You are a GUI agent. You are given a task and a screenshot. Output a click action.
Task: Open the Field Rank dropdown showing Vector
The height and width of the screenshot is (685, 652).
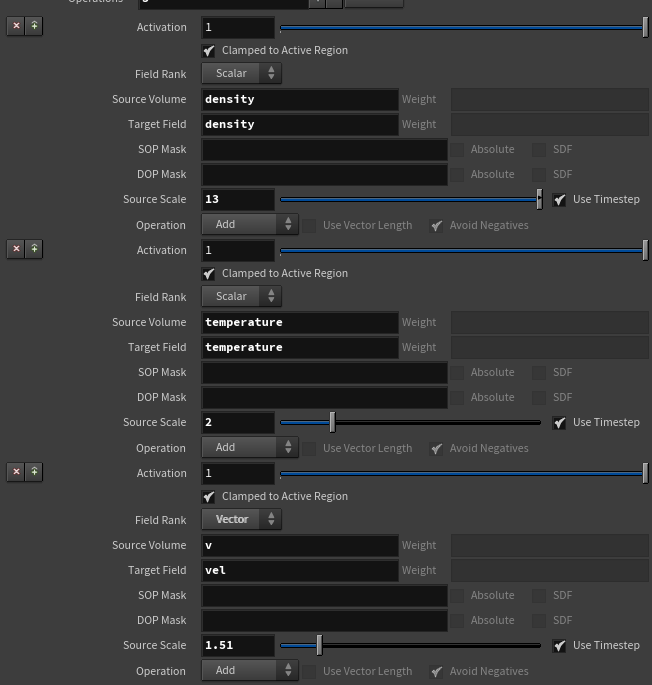tap(241, 519)
